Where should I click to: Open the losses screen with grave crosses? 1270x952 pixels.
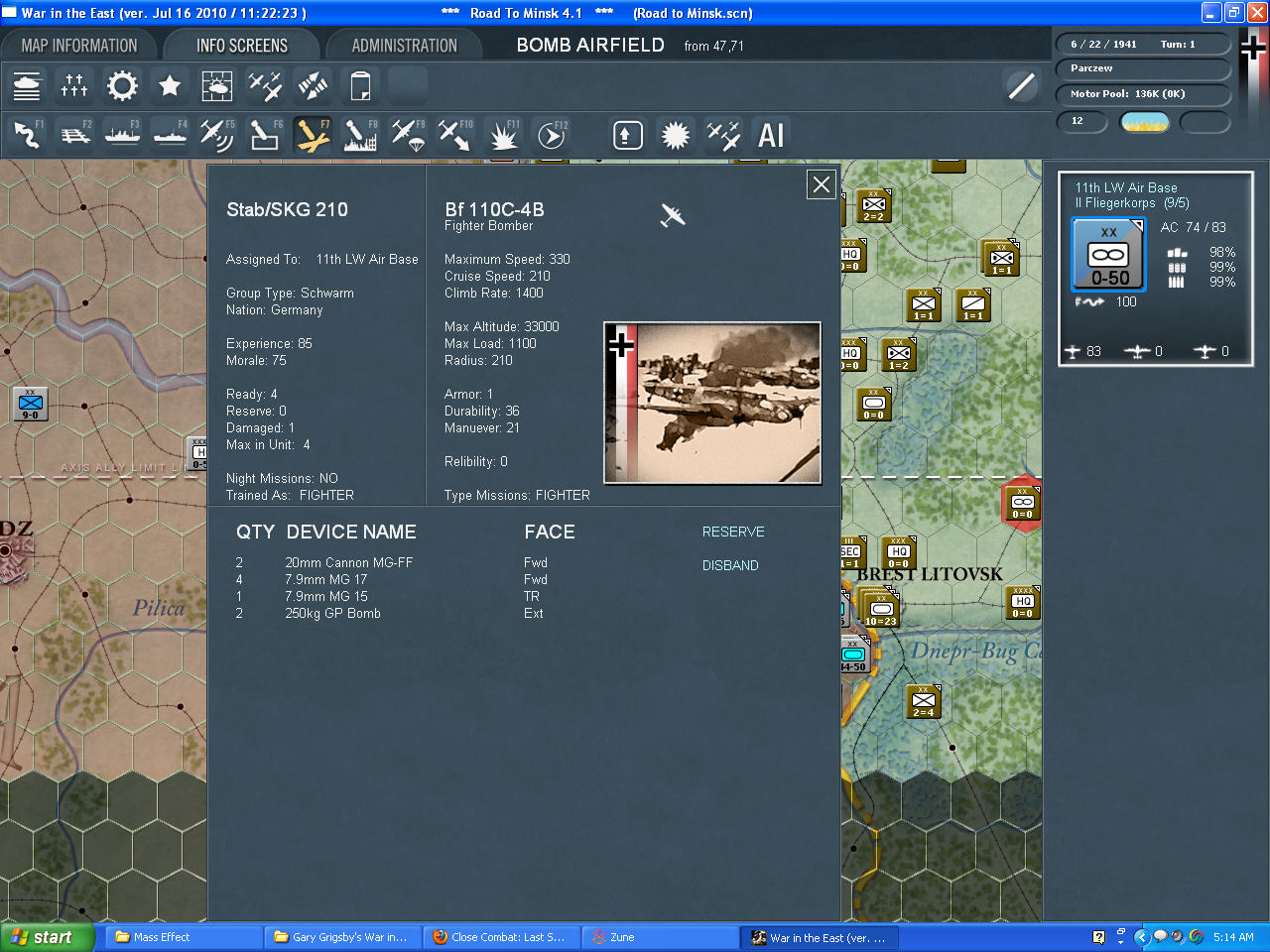pos(74,86)
